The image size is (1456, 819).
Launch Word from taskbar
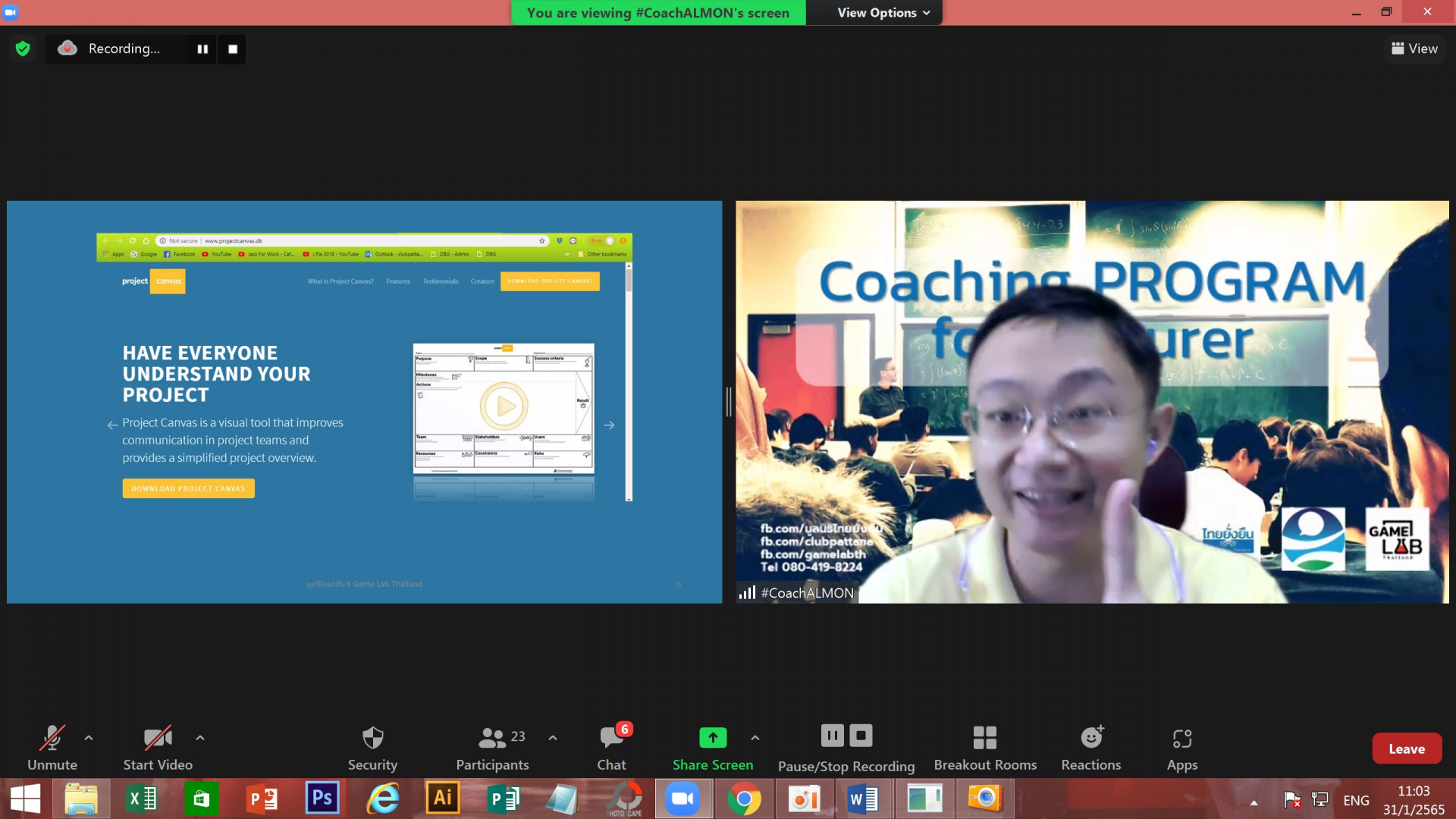click(x=863, y=799)
